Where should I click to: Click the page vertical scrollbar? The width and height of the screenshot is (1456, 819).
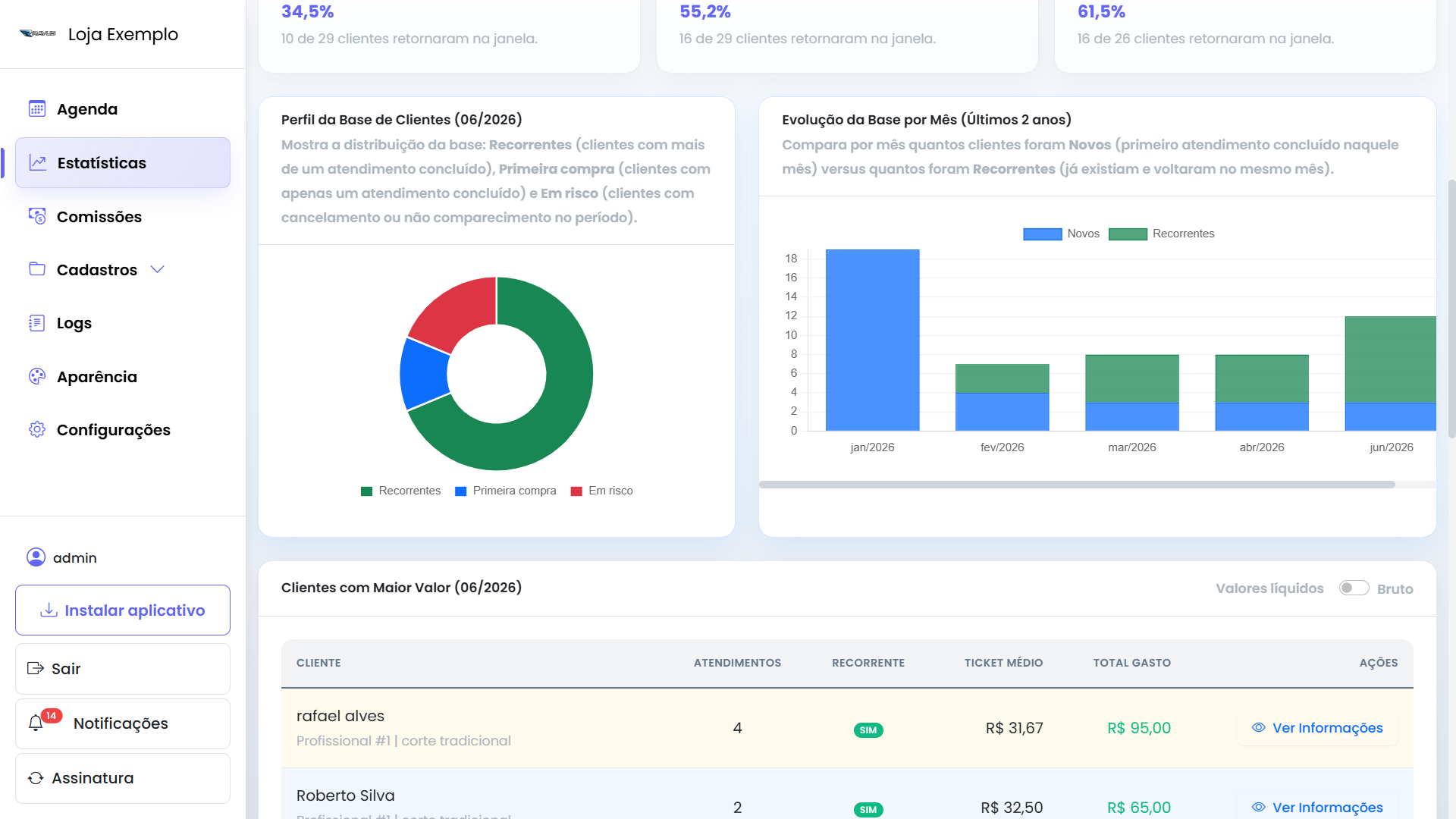pyautogui.click(x=1451, y=309)
